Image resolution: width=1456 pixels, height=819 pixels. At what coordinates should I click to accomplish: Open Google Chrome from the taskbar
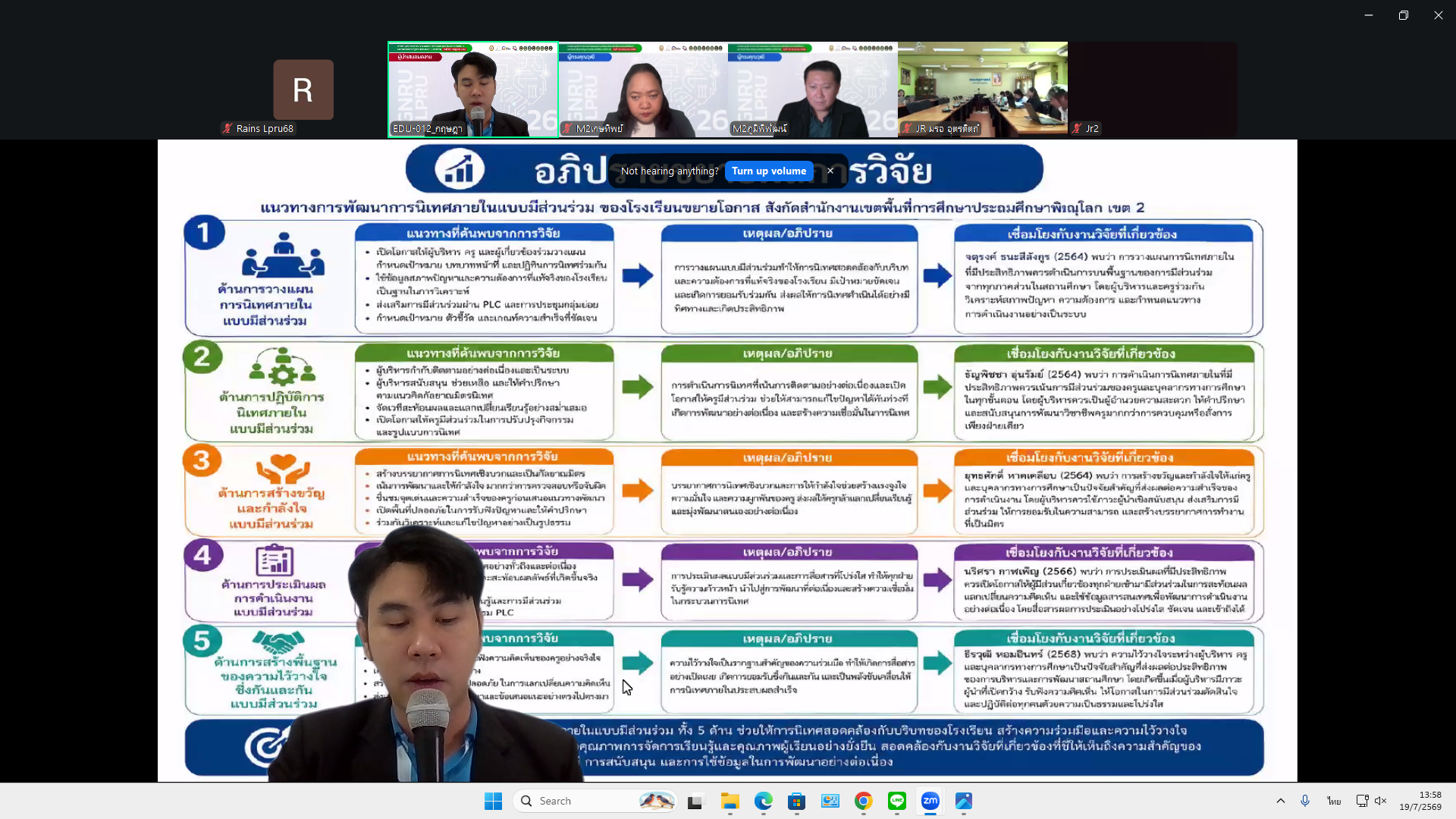(x=863, y=801)
